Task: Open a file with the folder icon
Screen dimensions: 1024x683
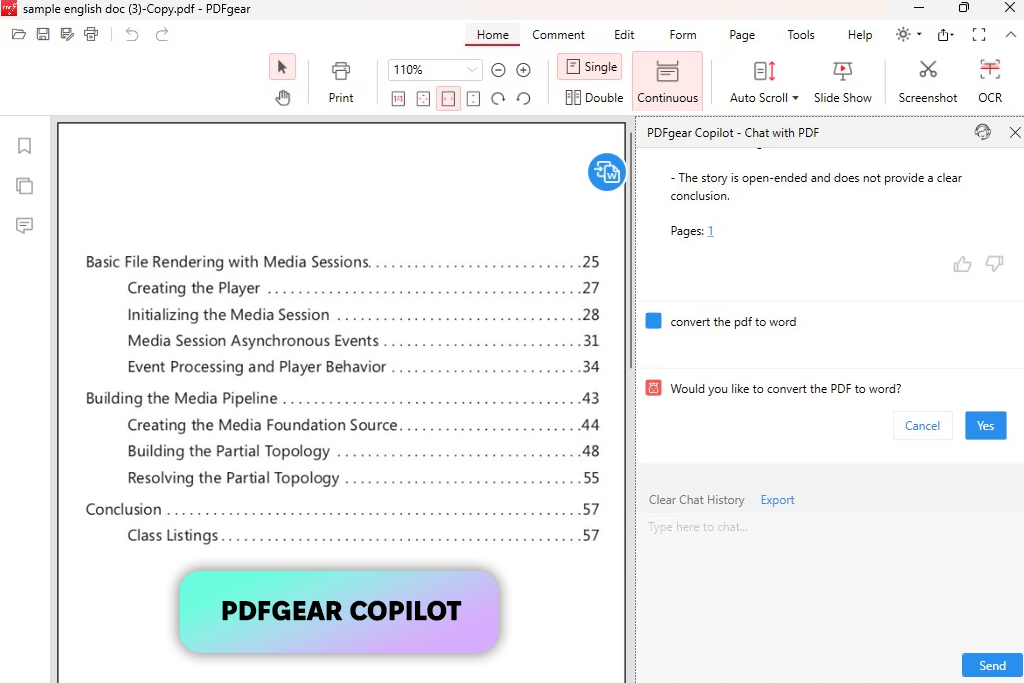Action: 18,34
